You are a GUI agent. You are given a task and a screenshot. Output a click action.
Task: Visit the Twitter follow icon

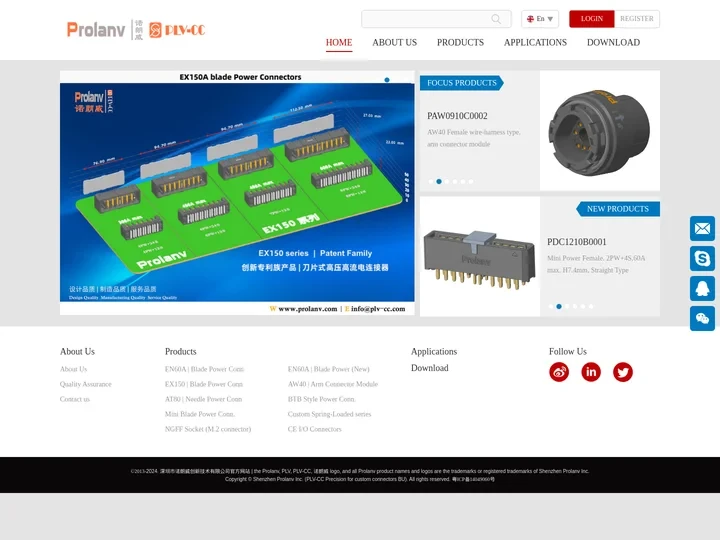pyautogui.click(x=623, y=372)
